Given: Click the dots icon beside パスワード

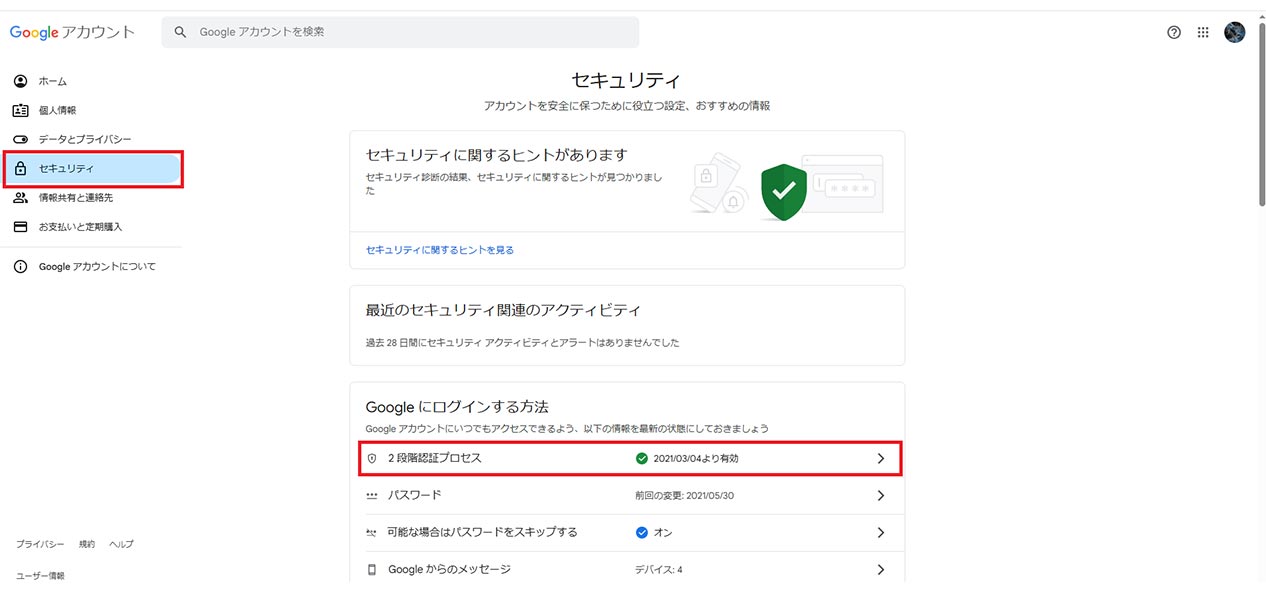Looking at the screenshot, I should pyautogui.click(x=372, y=496).
